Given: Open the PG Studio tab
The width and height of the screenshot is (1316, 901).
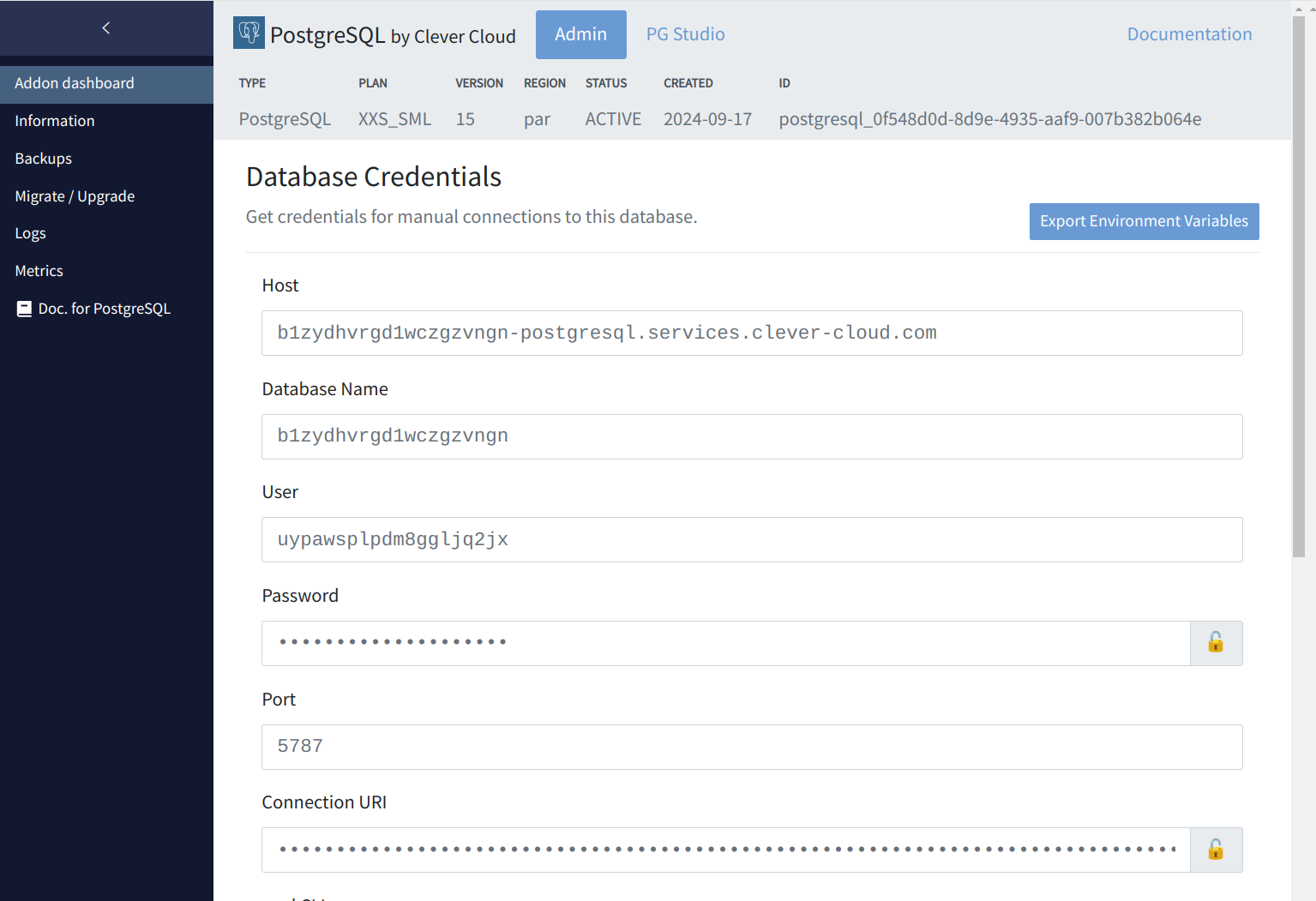Looking at the screenshot, I should tap(685, 34).
